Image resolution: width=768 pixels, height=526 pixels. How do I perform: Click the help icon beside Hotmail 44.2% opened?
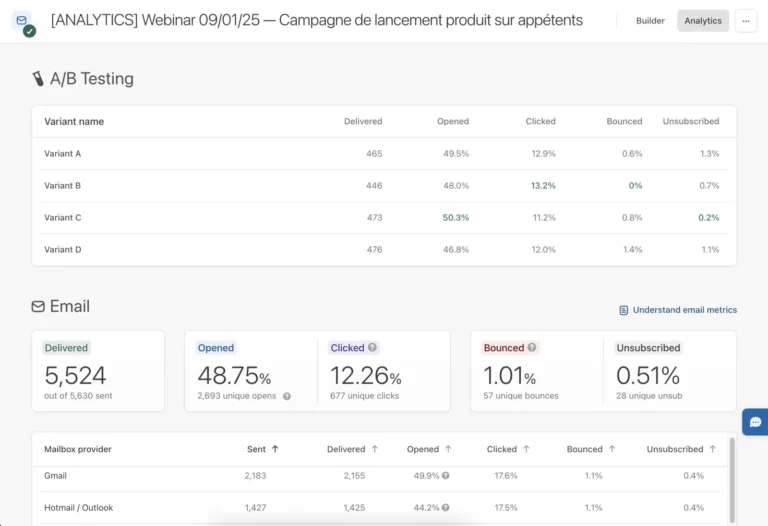click(x=446, y=507)
